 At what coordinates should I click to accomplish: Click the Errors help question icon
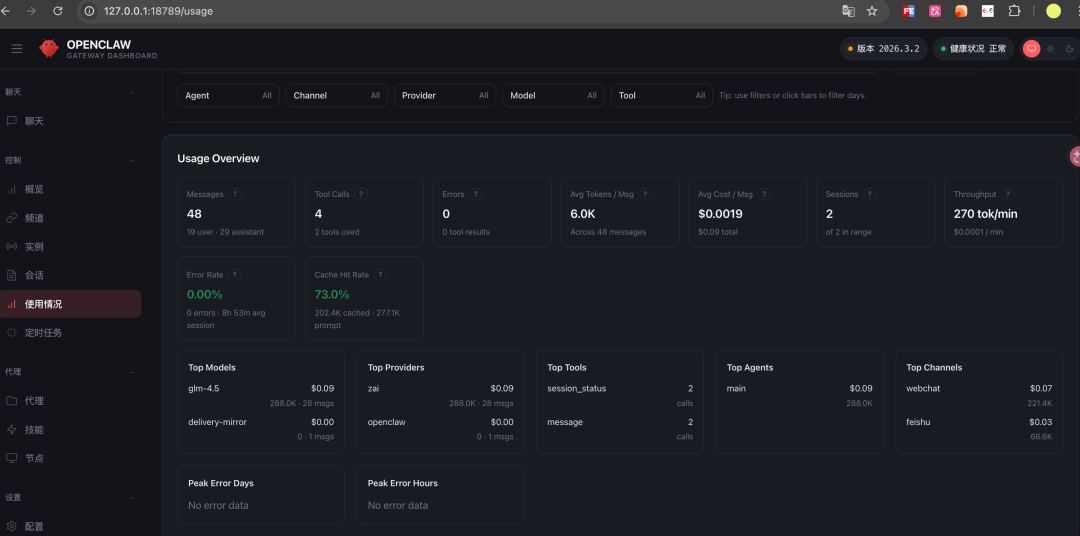[475, 194]
